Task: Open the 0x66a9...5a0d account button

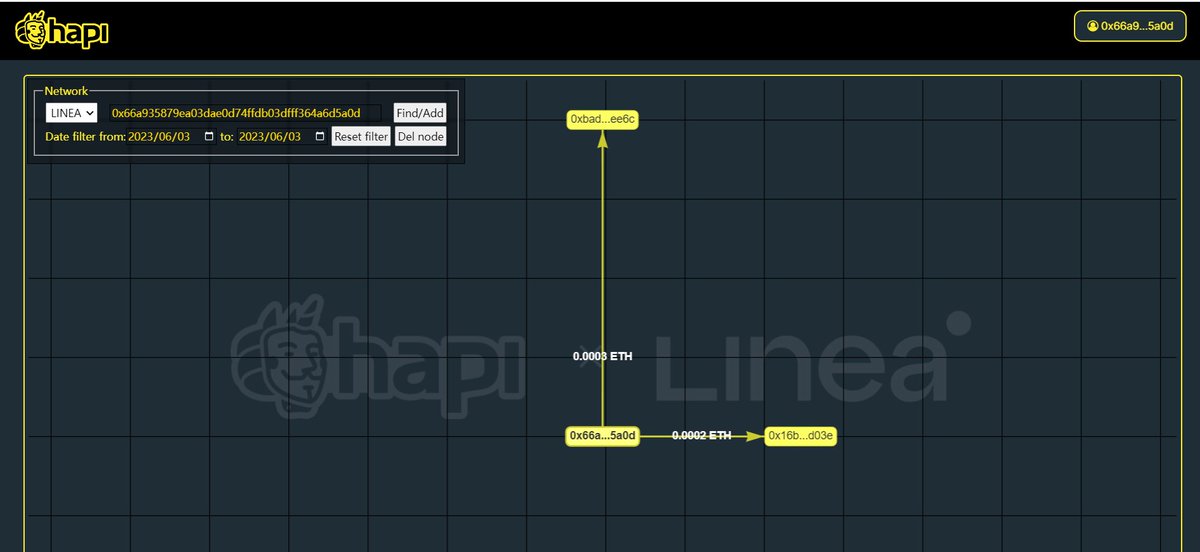Action: 1130,26
